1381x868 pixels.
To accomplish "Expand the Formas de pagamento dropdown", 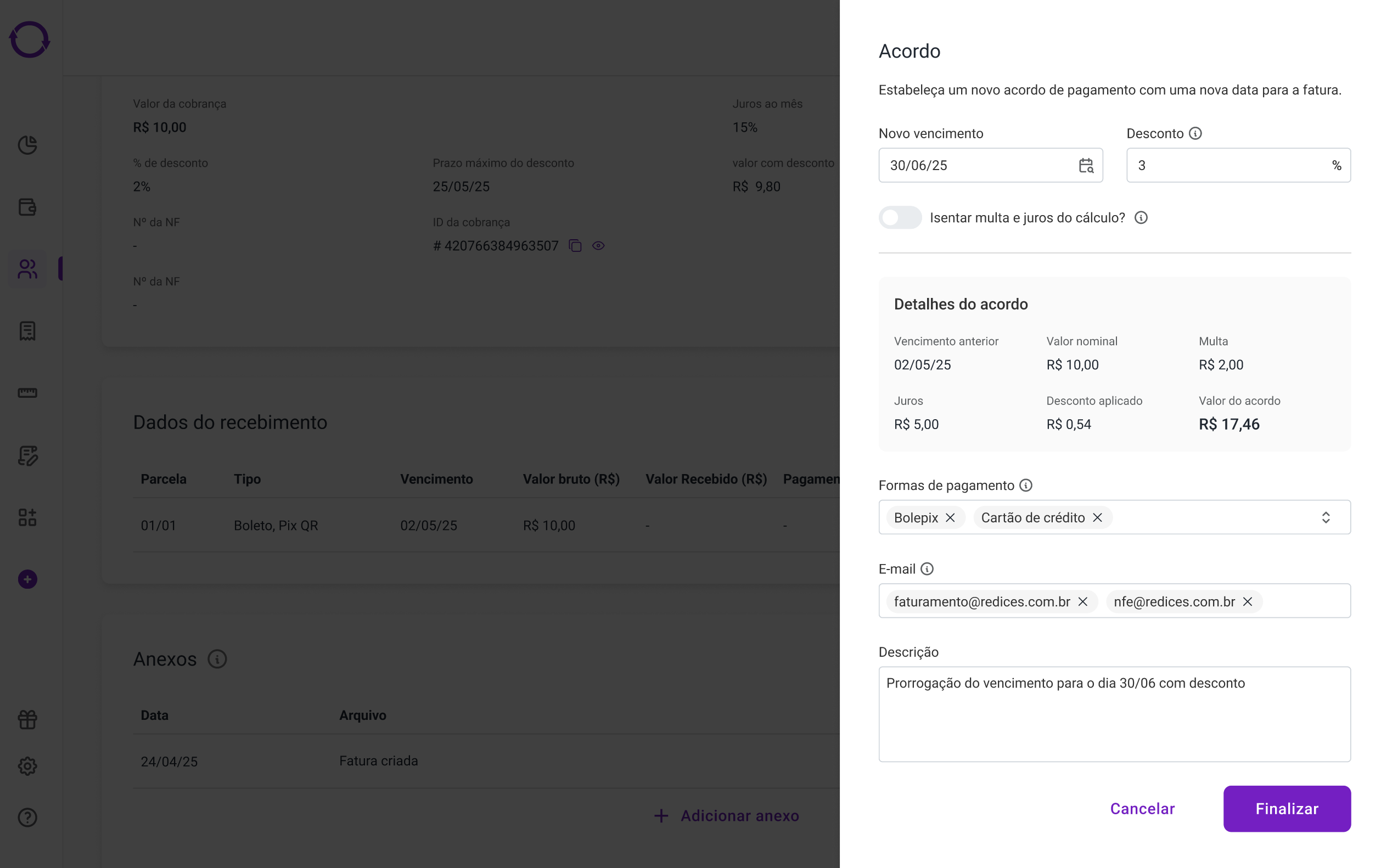I will [x=1326, y=518].
